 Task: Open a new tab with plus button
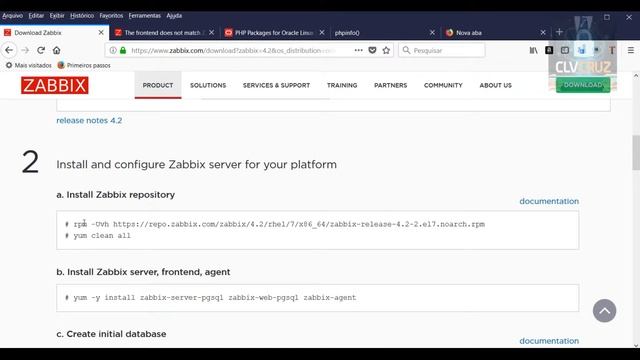(x=559, y=32)
